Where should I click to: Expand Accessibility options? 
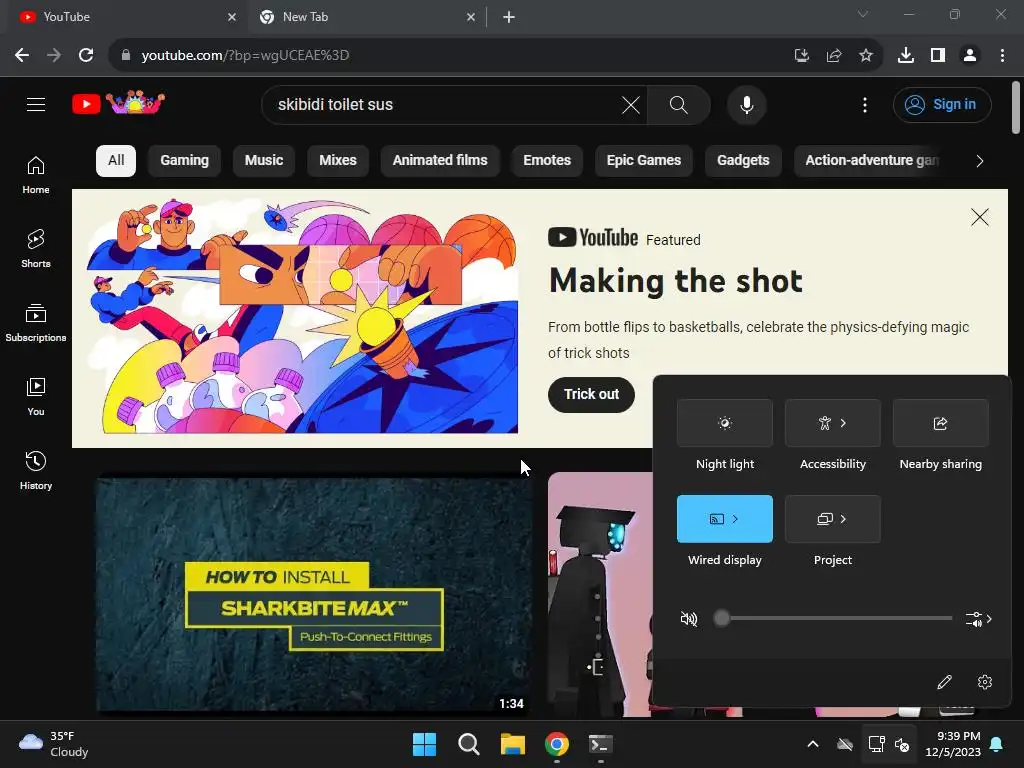833,423
